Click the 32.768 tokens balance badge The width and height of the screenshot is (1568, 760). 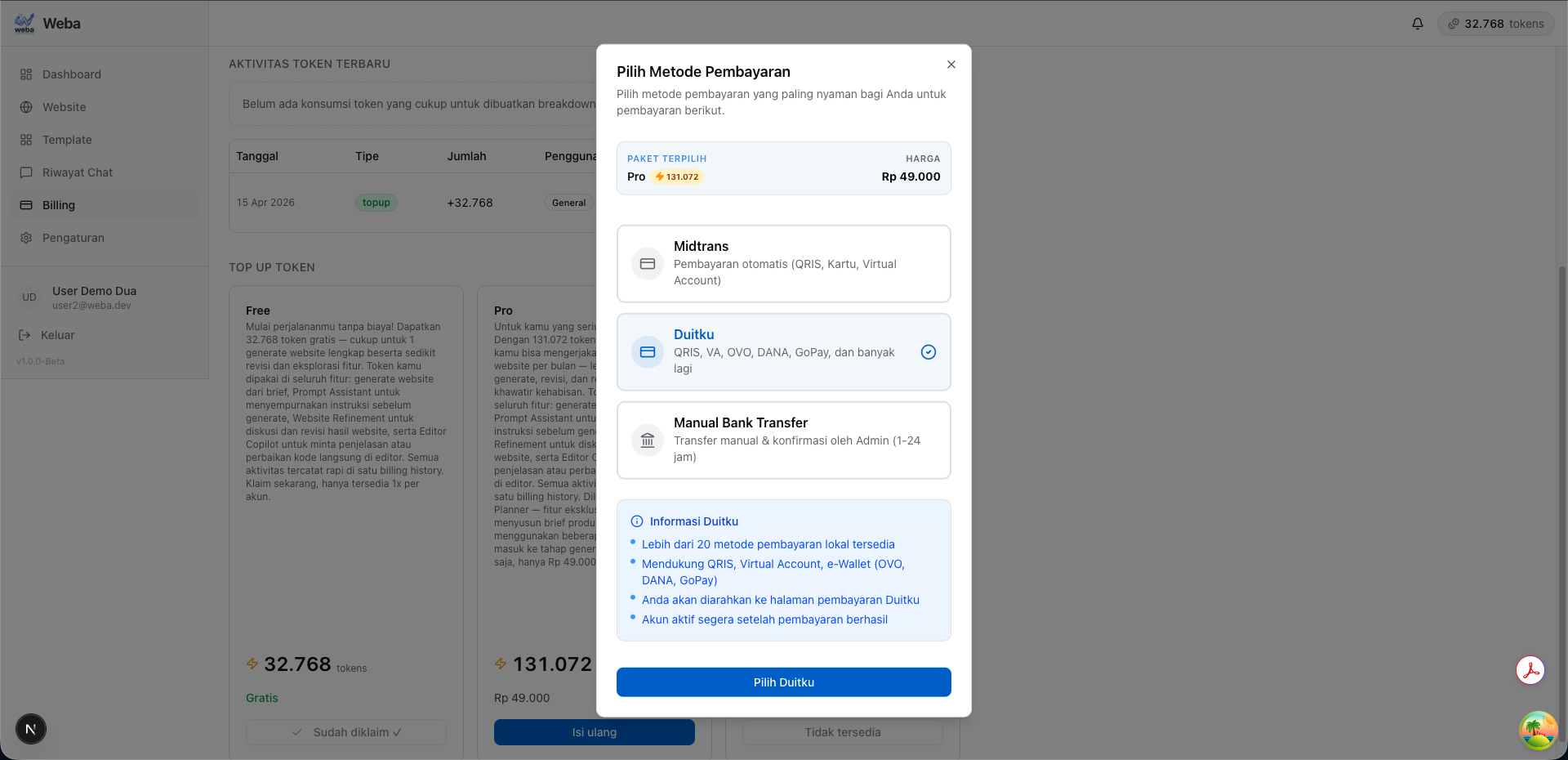[x=1496, y=24]
